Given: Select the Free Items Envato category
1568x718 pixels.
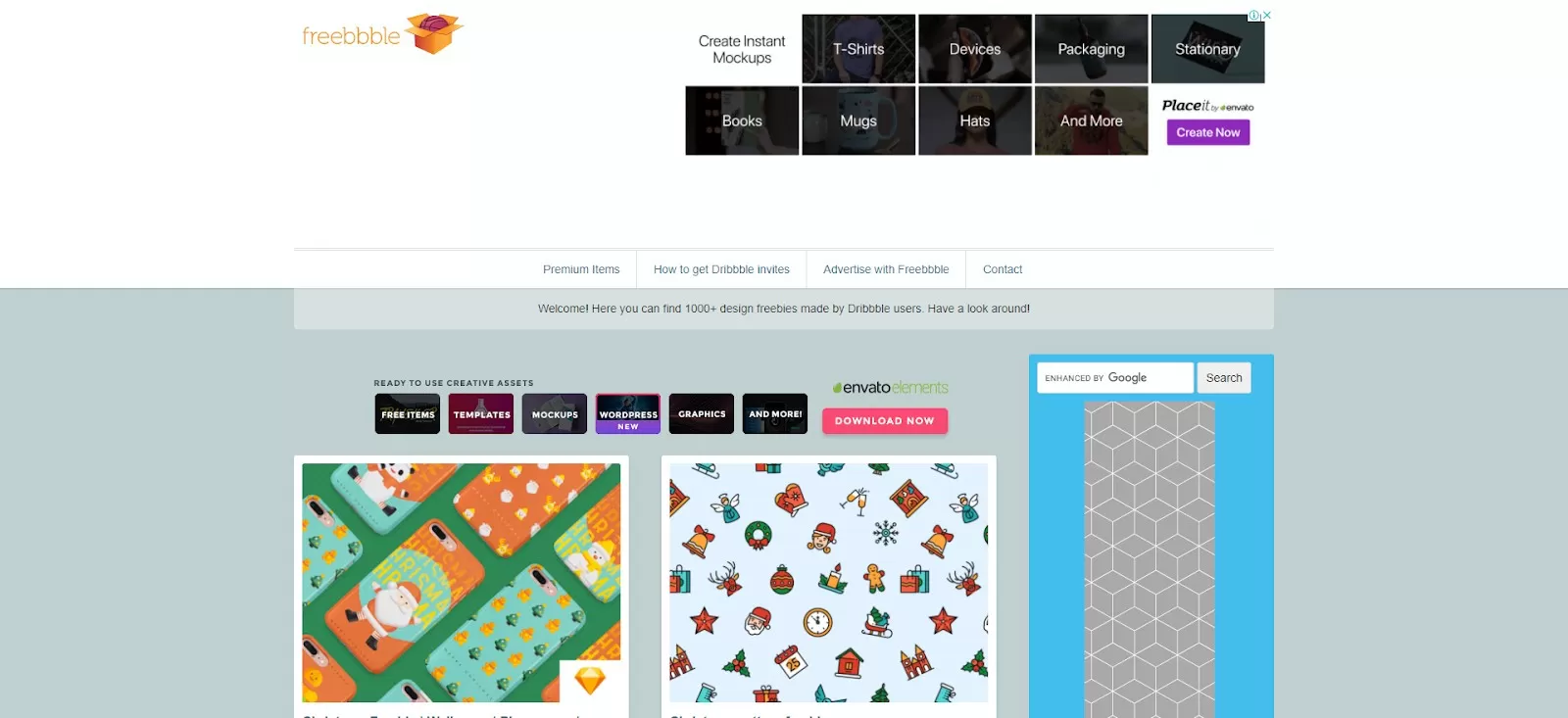Looking at the screenshot, I should [x=408, y=414].
